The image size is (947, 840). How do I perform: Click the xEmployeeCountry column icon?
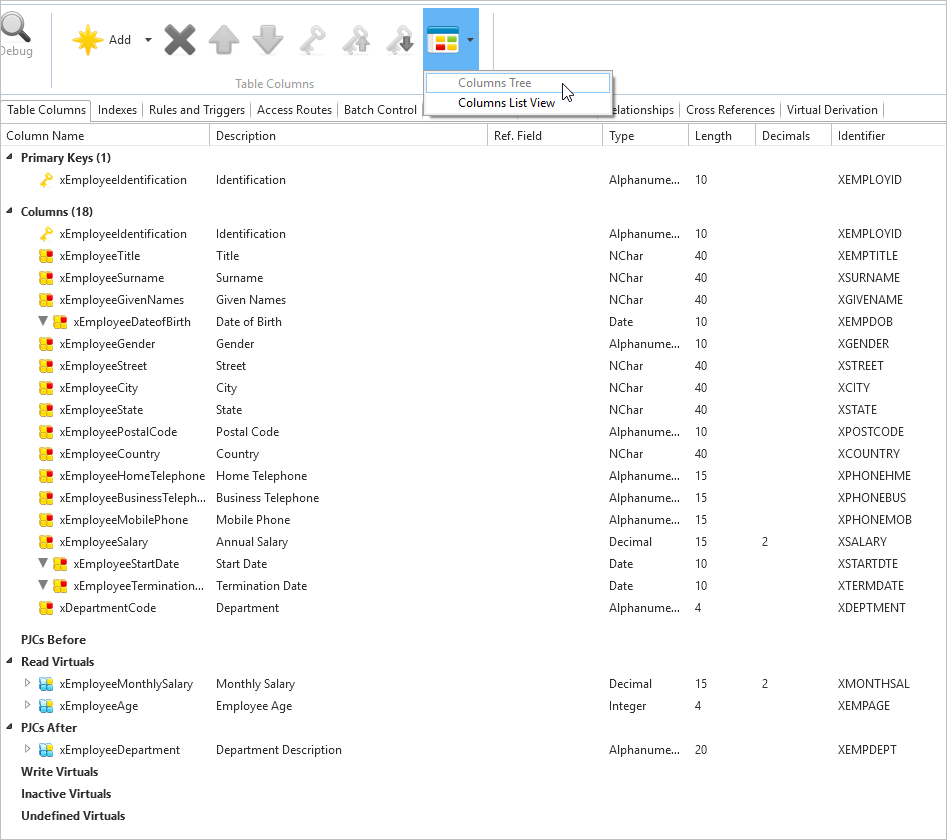(x=46, y=454)
